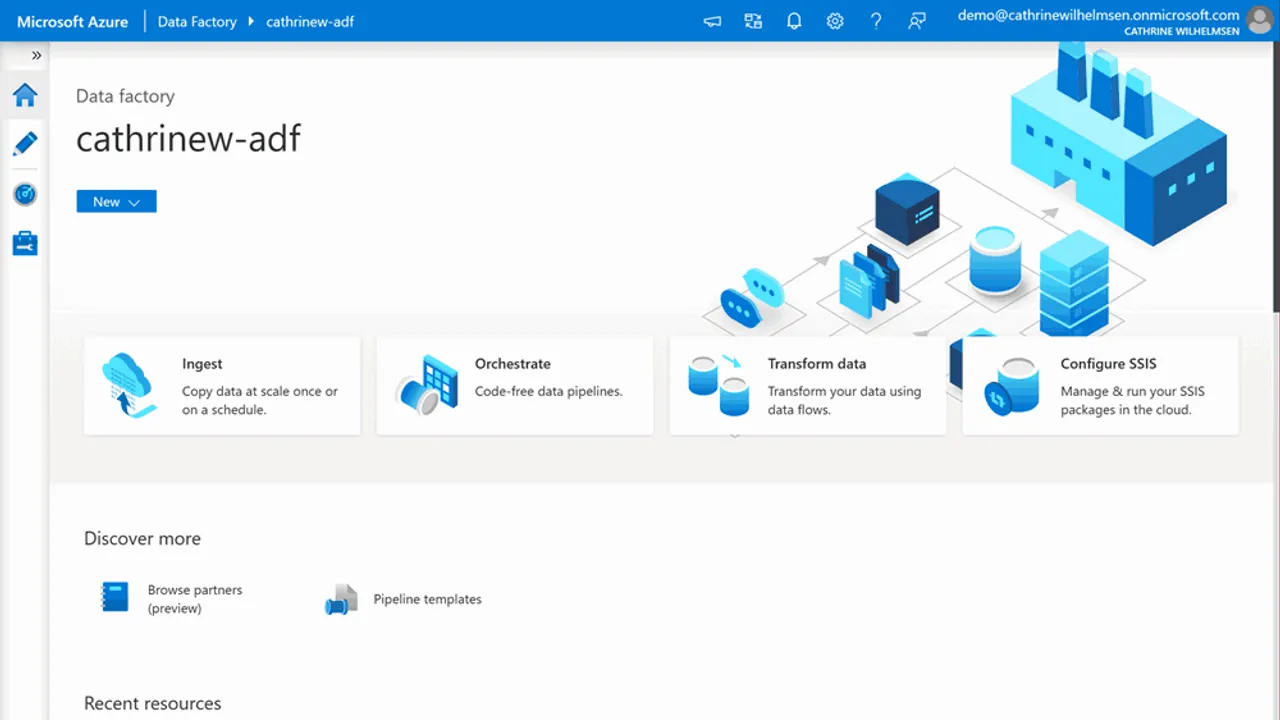Open the announcements megaphone icon

coord(712,21)
